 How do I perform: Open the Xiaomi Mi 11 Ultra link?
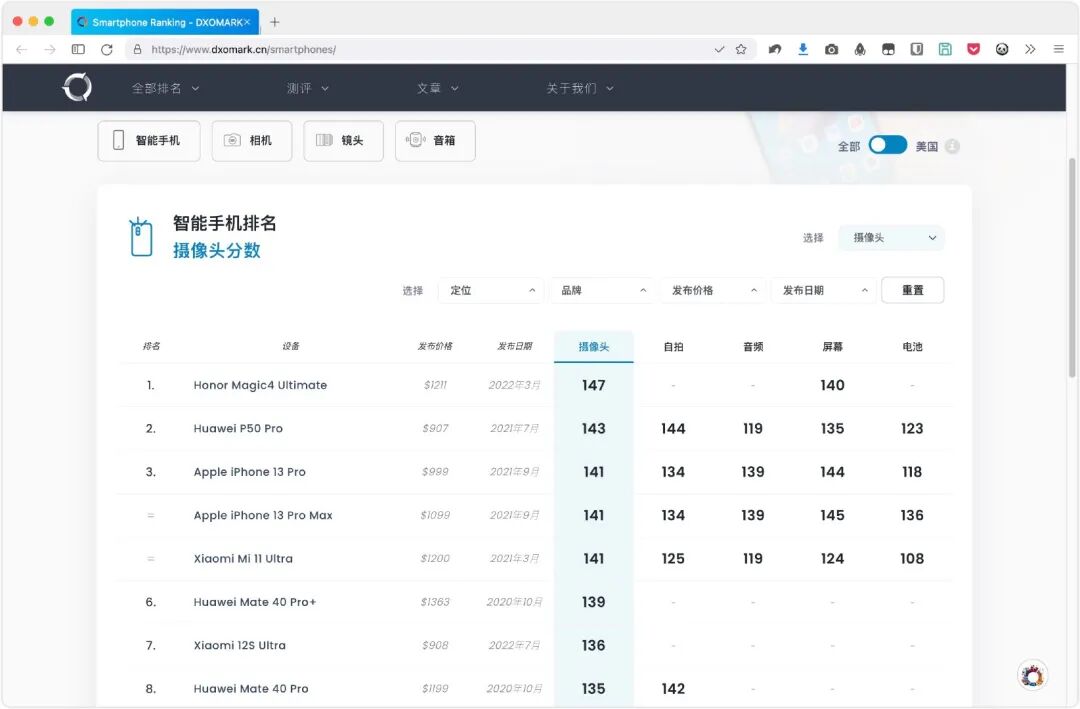tap(243, 559)
